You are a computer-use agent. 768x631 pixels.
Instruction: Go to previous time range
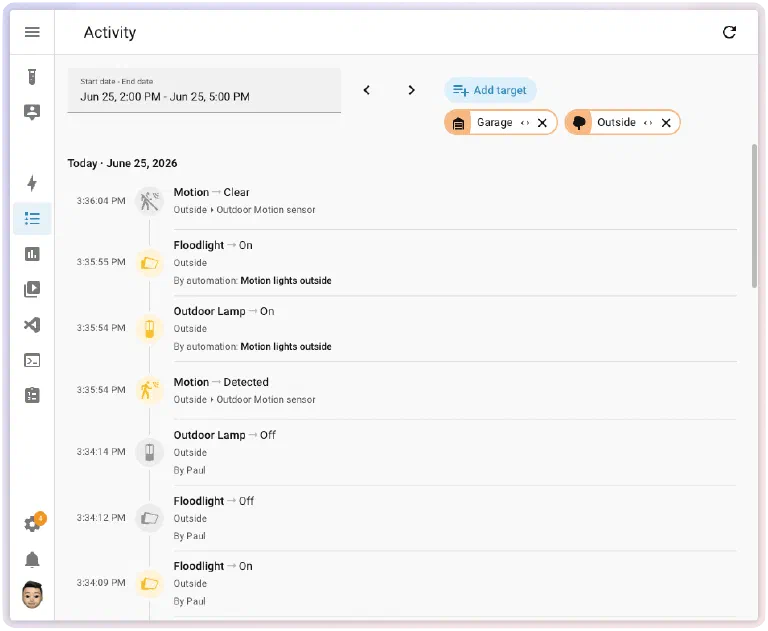tap(367, 90)
